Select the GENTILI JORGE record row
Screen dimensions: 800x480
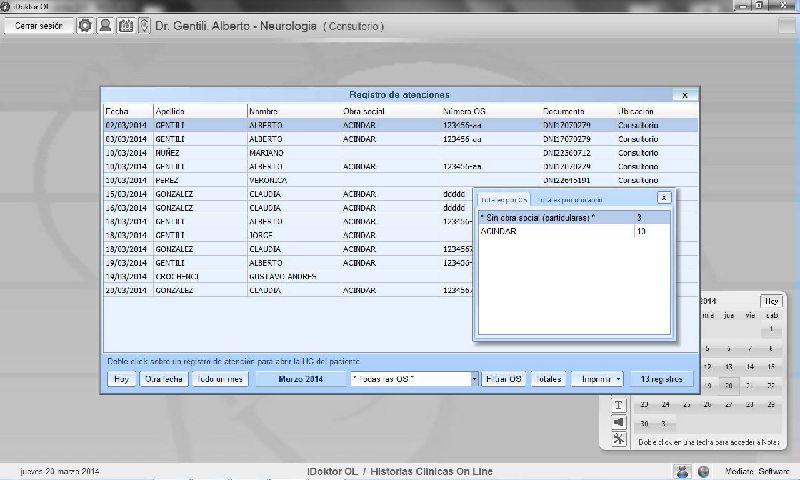pos(288,235)
